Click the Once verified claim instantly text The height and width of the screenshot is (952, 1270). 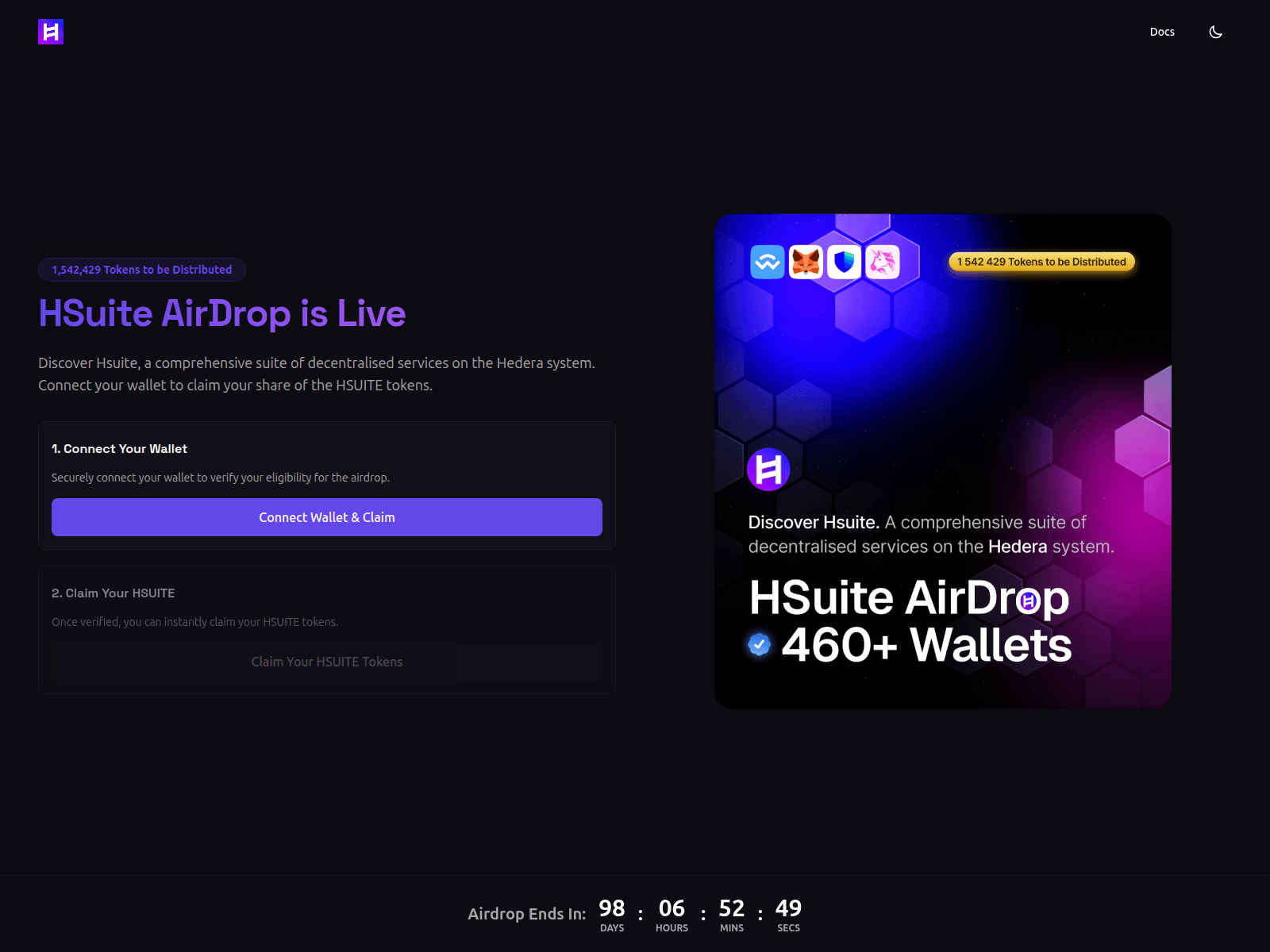tap(194, 622)
